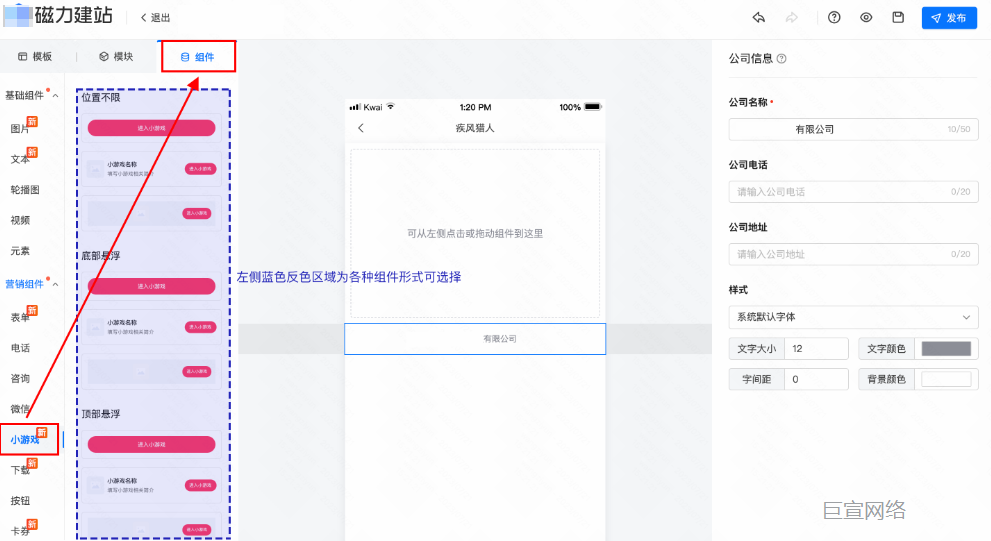The height and width of the screenshot is (541, 991).
Task: Exit editor via 退出 link
Action: (x=155, y=18)
